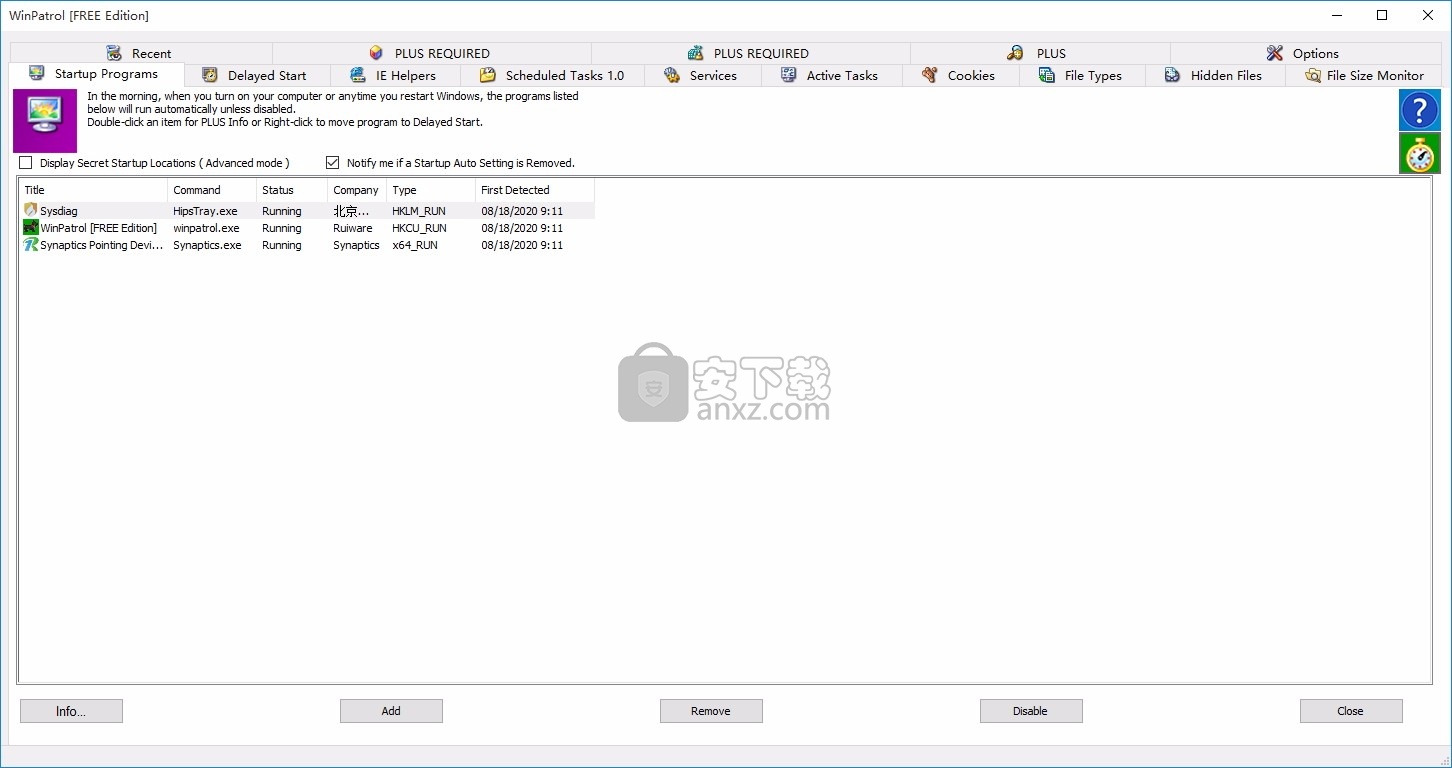The image size is (1452, 768).
Task: Sort list by Company column header
Action: 358,190
